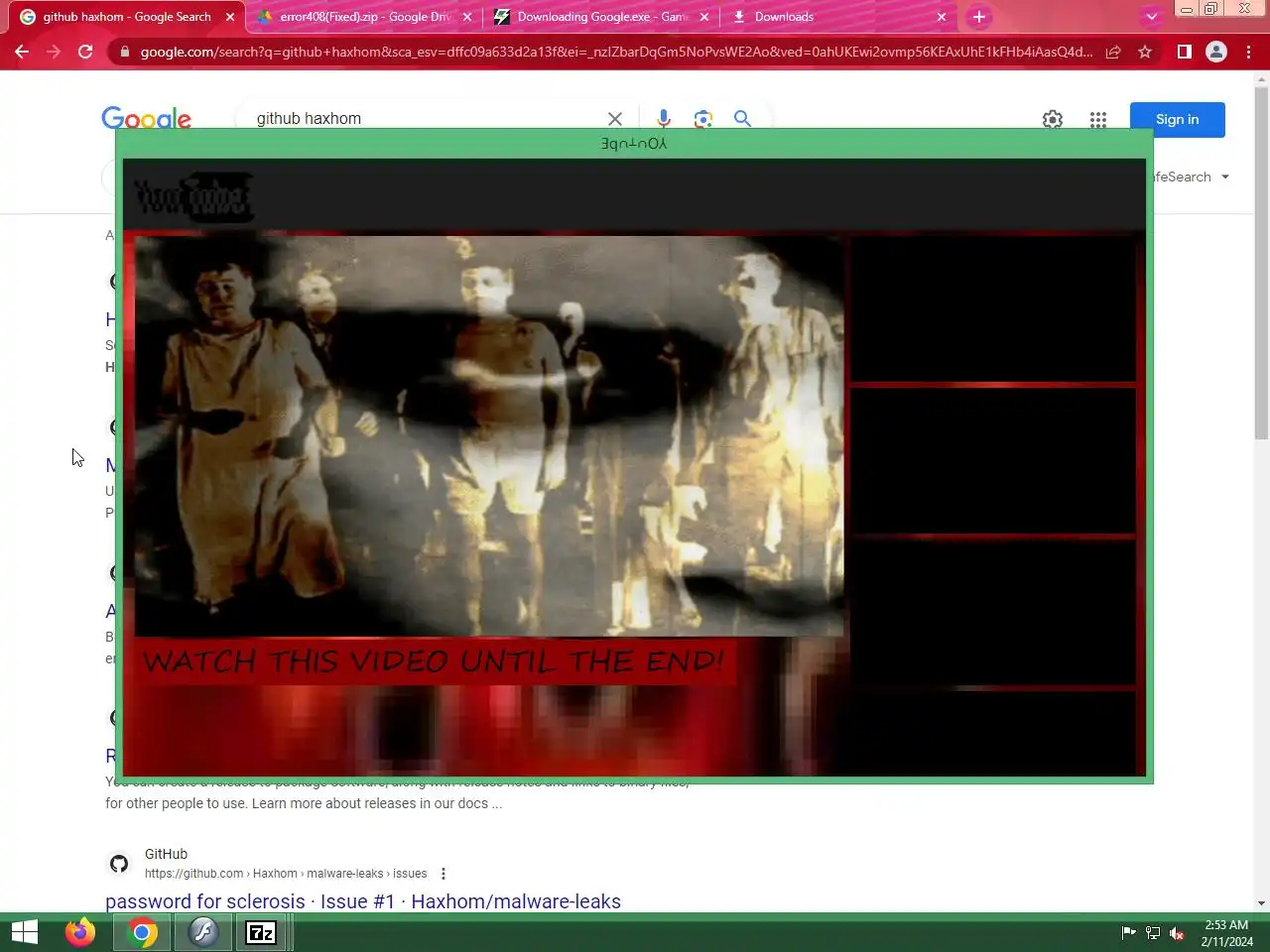This screenshot has height=952, width=1270.
Task: Switch to the Downloading Google.exe tab
Action: tap(602, 17)
